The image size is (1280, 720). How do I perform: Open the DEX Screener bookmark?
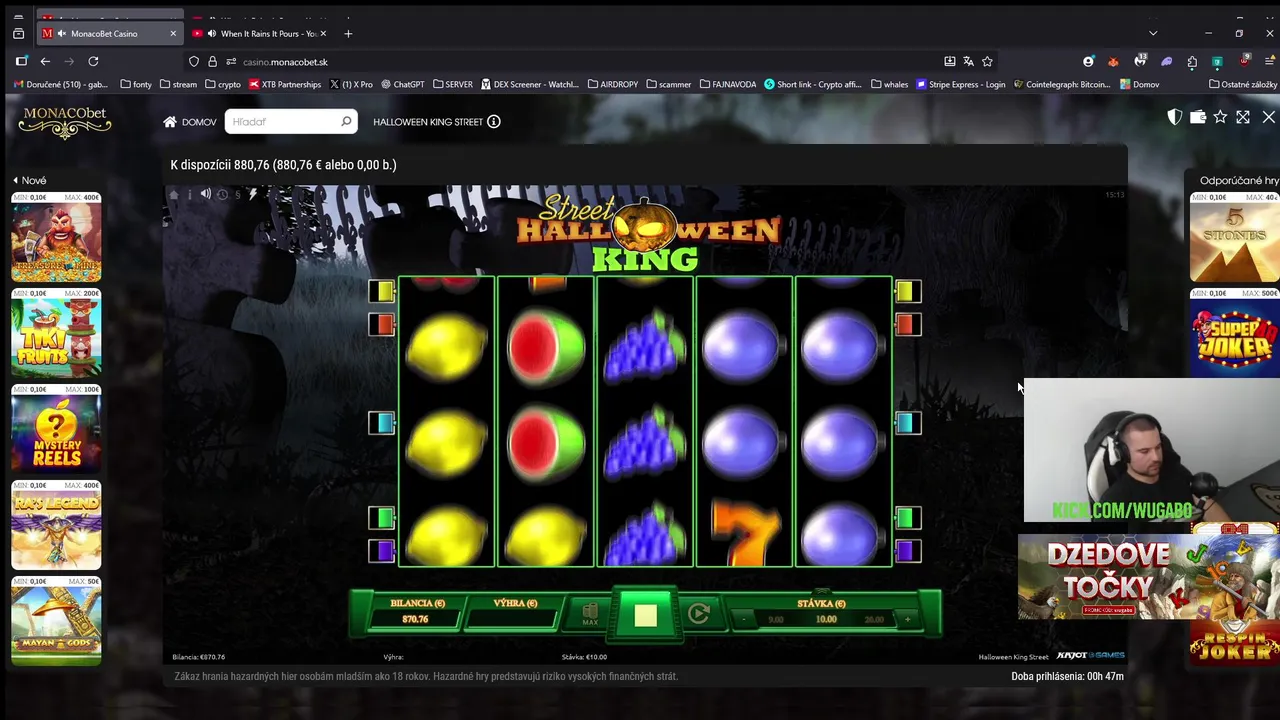point(530,84)
